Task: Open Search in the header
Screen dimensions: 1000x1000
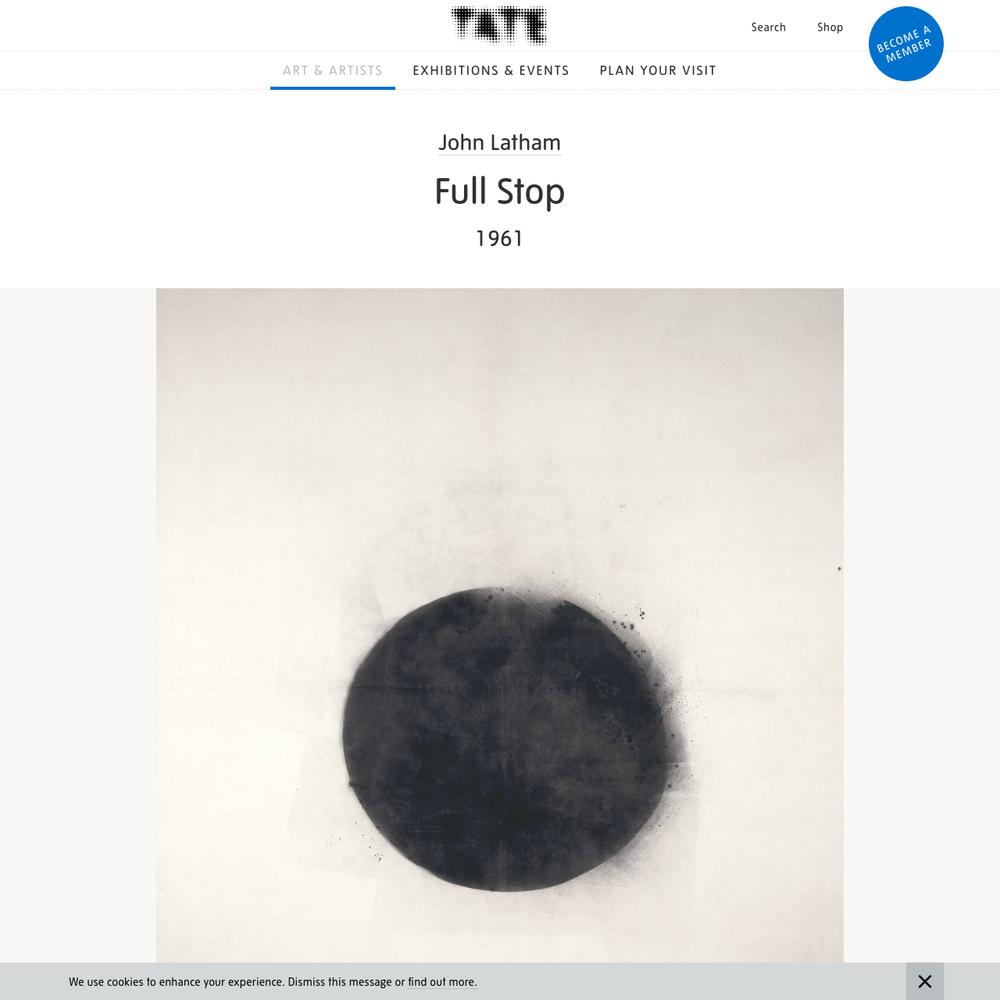Action: click(x=768, y=27)
